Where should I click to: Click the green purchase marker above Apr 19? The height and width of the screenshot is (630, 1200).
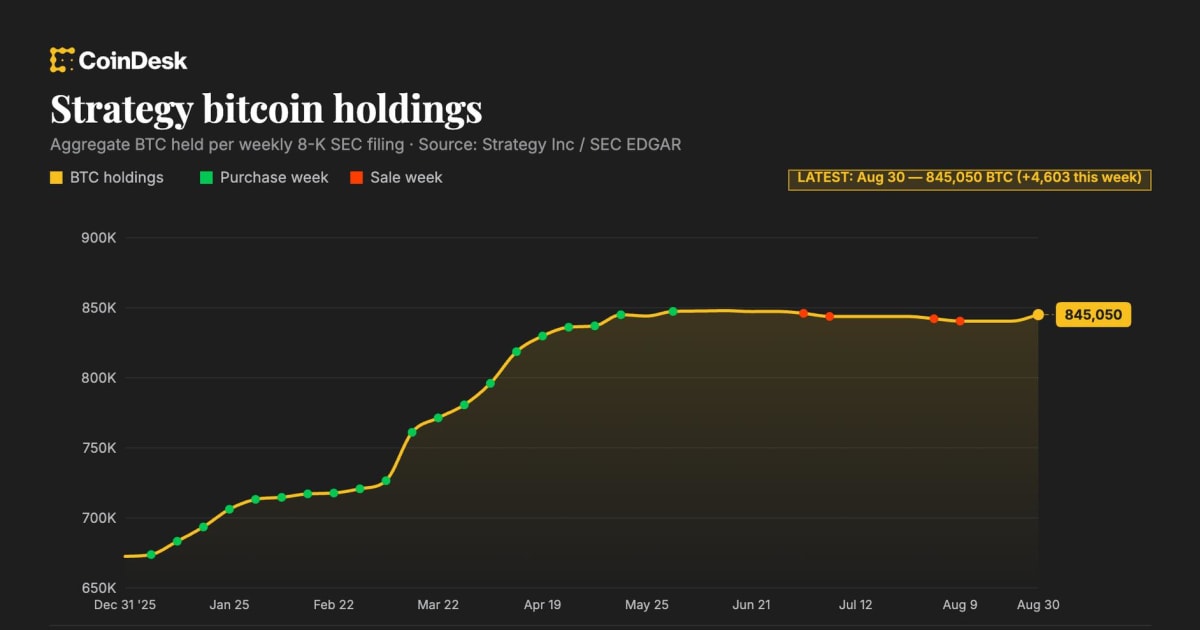coord(543,336)
